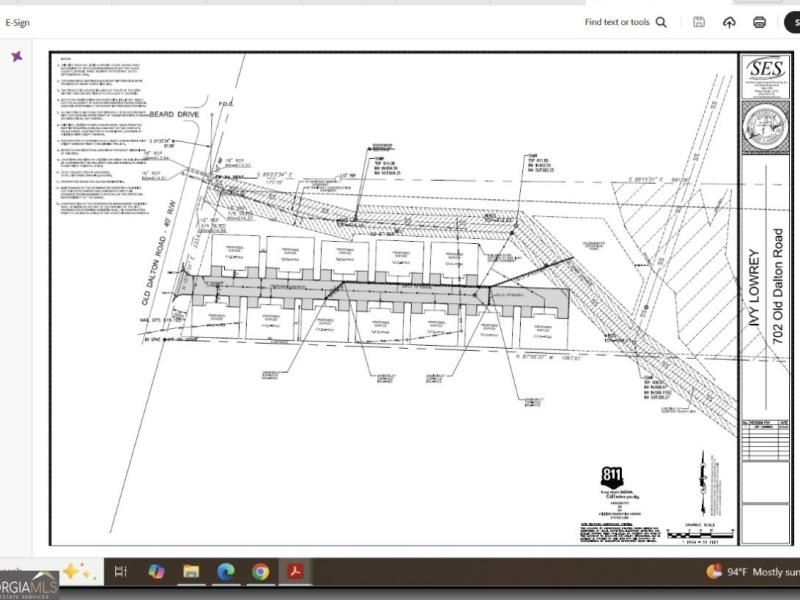Open the 94°F weather widget
800x600 pixels.
pos(753,572)
